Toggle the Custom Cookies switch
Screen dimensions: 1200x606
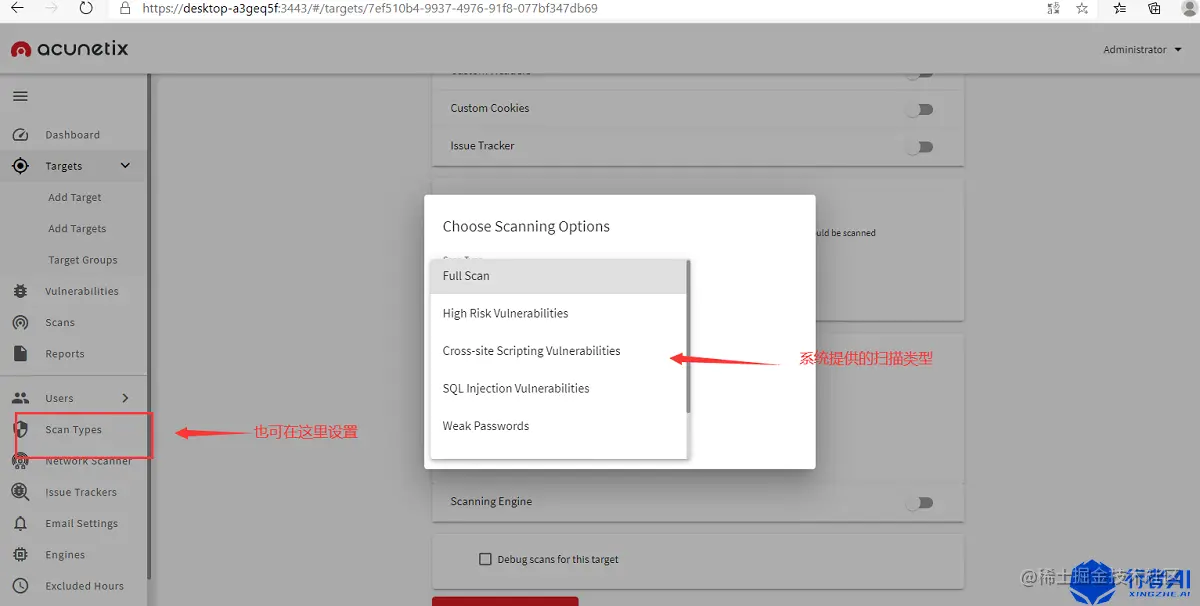(920, 109)
